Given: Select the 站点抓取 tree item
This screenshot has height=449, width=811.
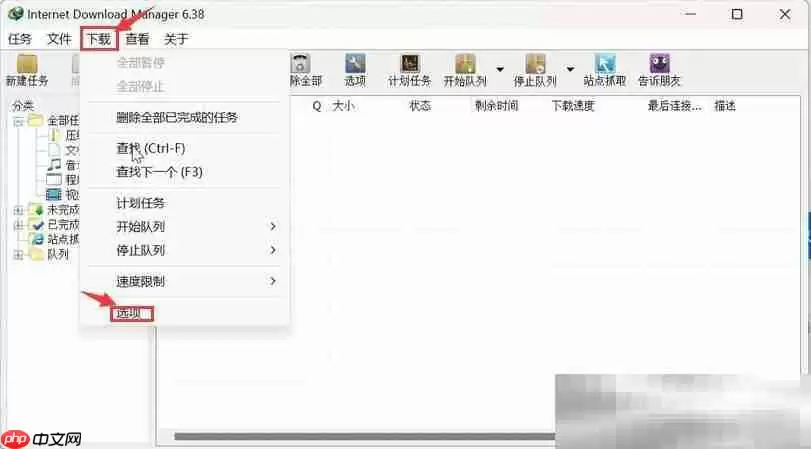Looking at the screenshot, I should click(63, 239).
